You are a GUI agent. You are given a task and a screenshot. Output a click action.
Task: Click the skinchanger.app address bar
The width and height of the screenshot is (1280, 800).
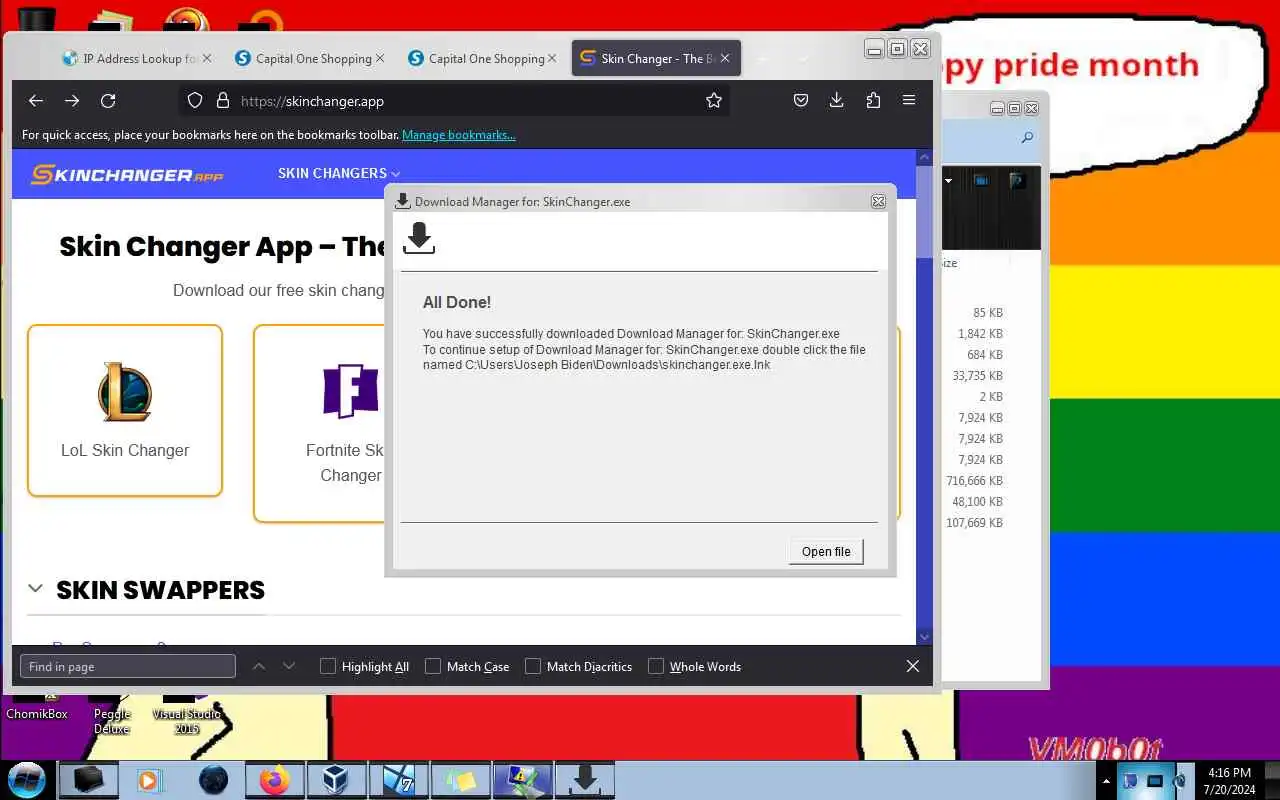point(455,101)
